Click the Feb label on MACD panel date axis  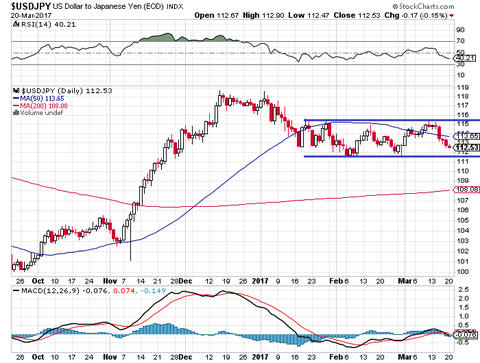[336, 357]
